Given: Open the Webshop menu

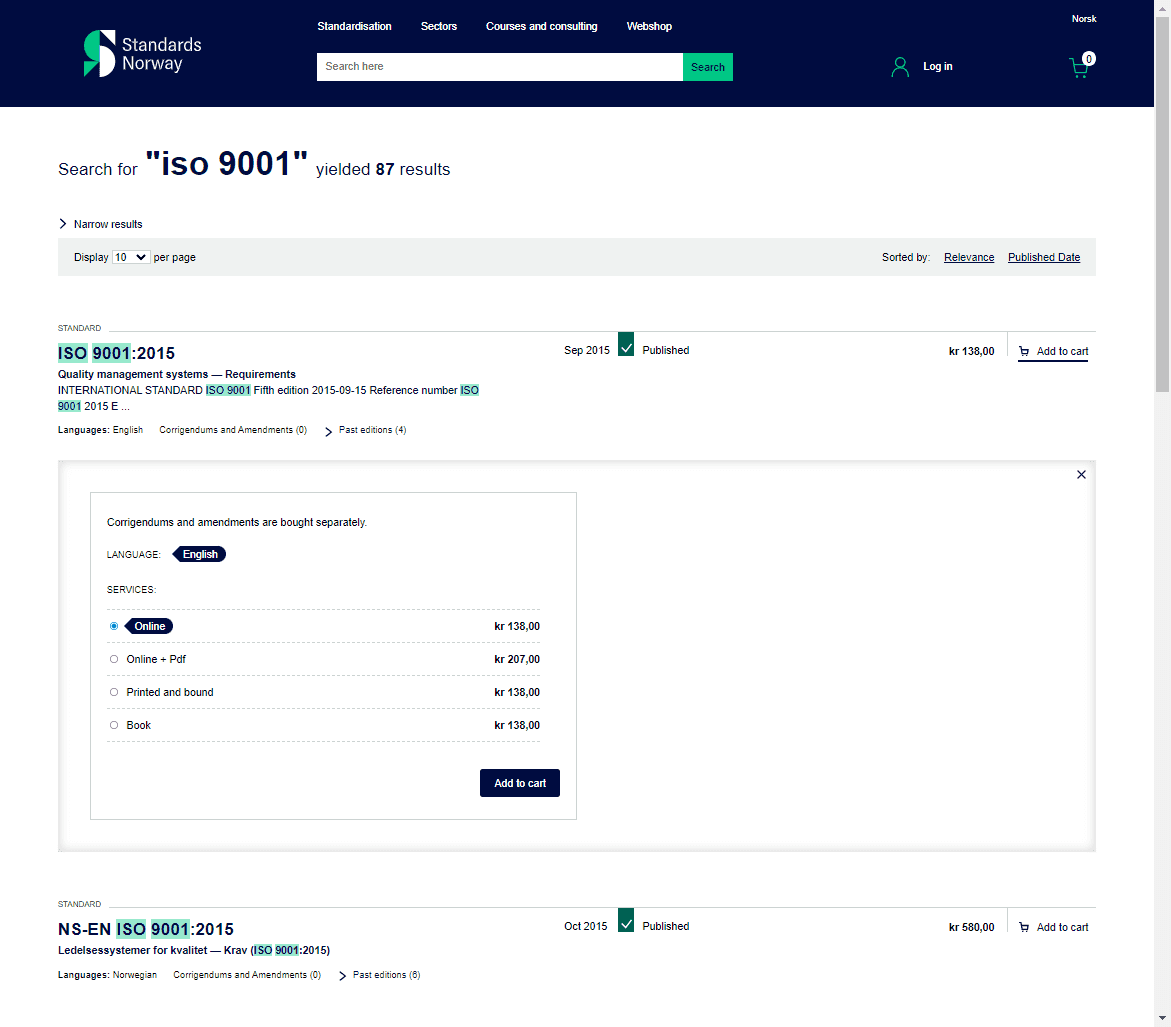Looking at the screenshot, I should [x=649, y=26].
